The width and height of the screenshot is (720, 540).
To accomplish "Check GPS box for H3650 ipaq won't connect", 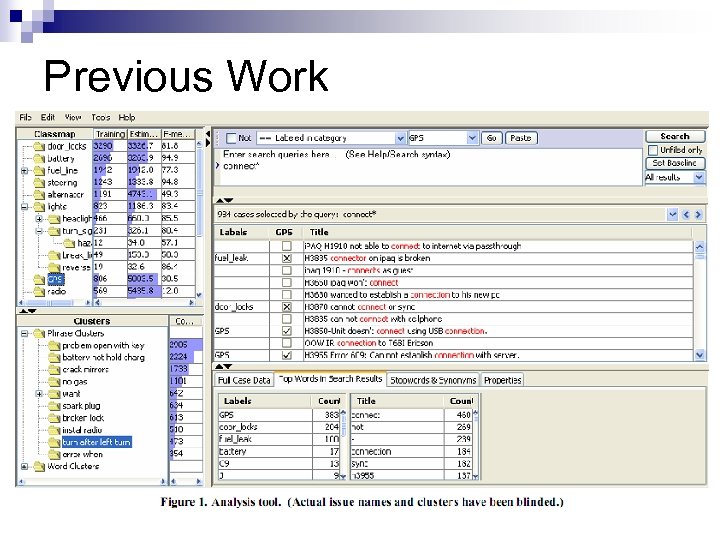I will pos(287,282).
